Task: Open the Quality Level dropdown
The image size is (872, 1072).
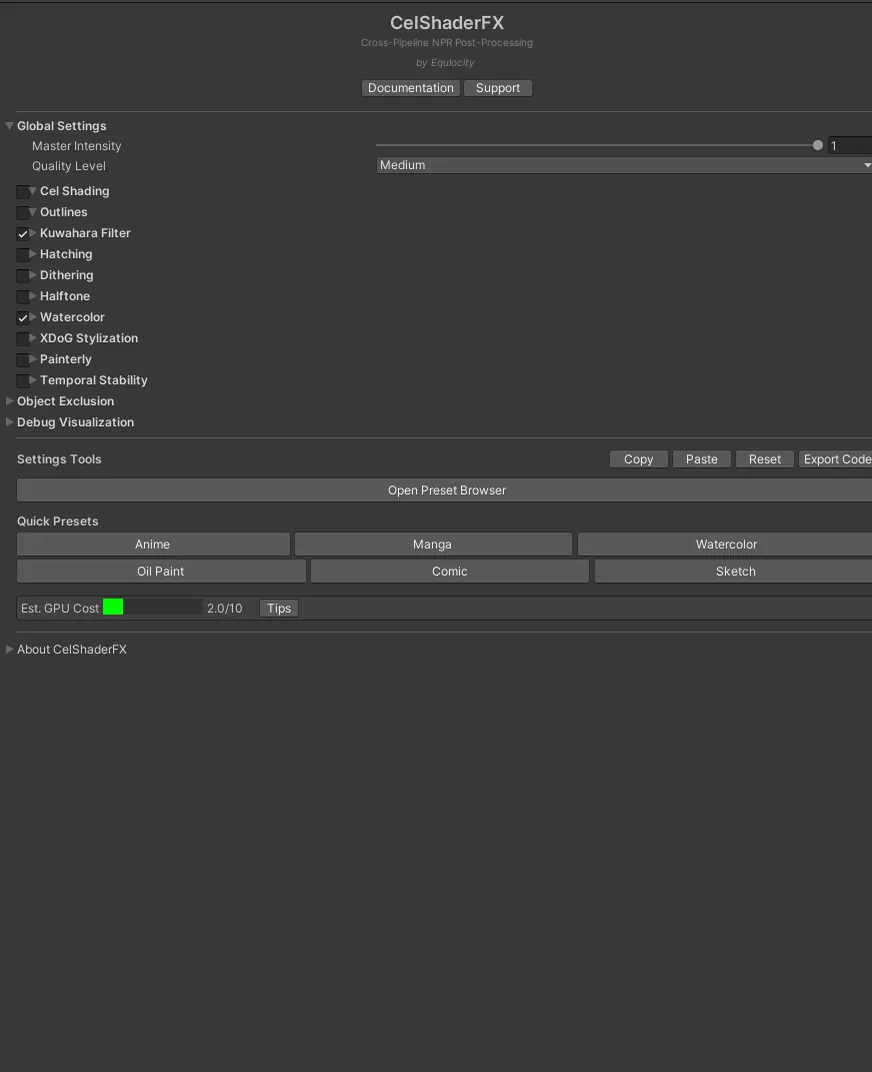Action: coord(624,165)
